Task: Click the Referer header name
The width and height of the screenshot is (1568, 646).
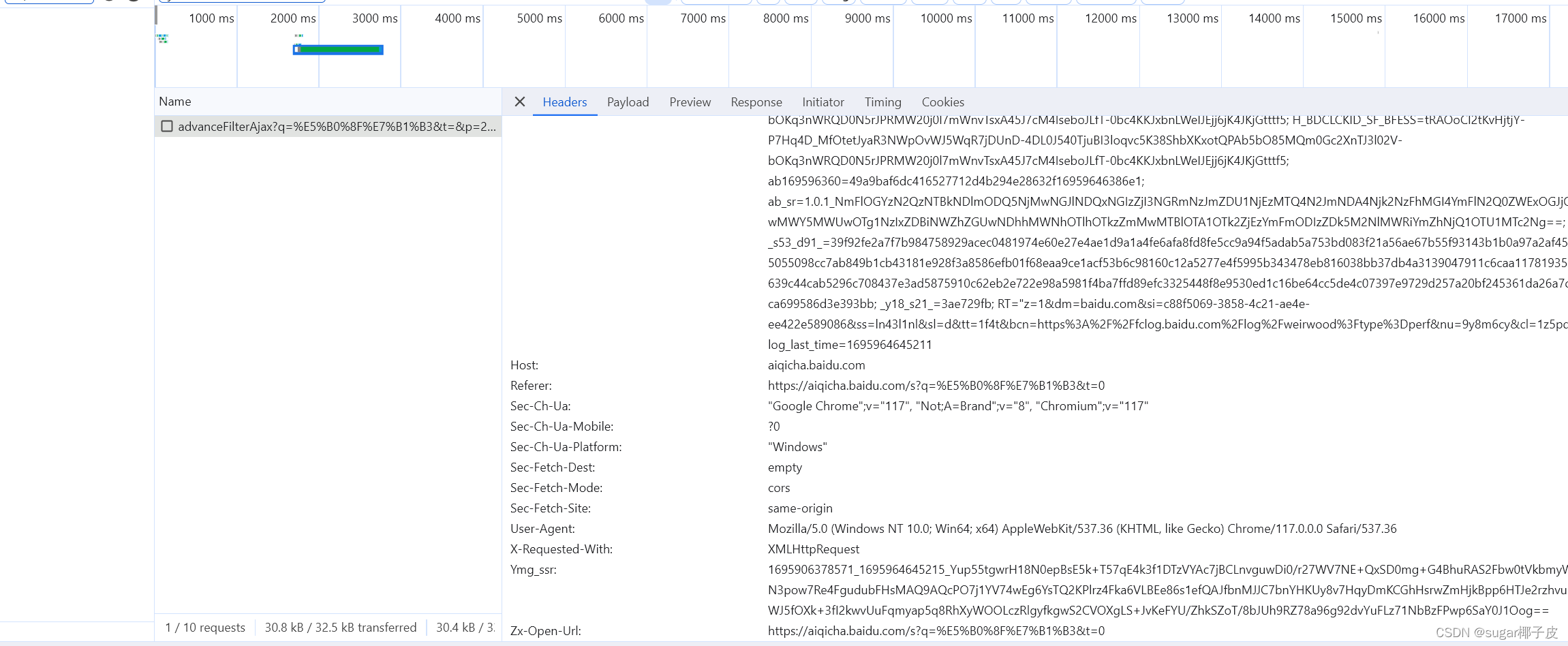Action: coord(531,386)
